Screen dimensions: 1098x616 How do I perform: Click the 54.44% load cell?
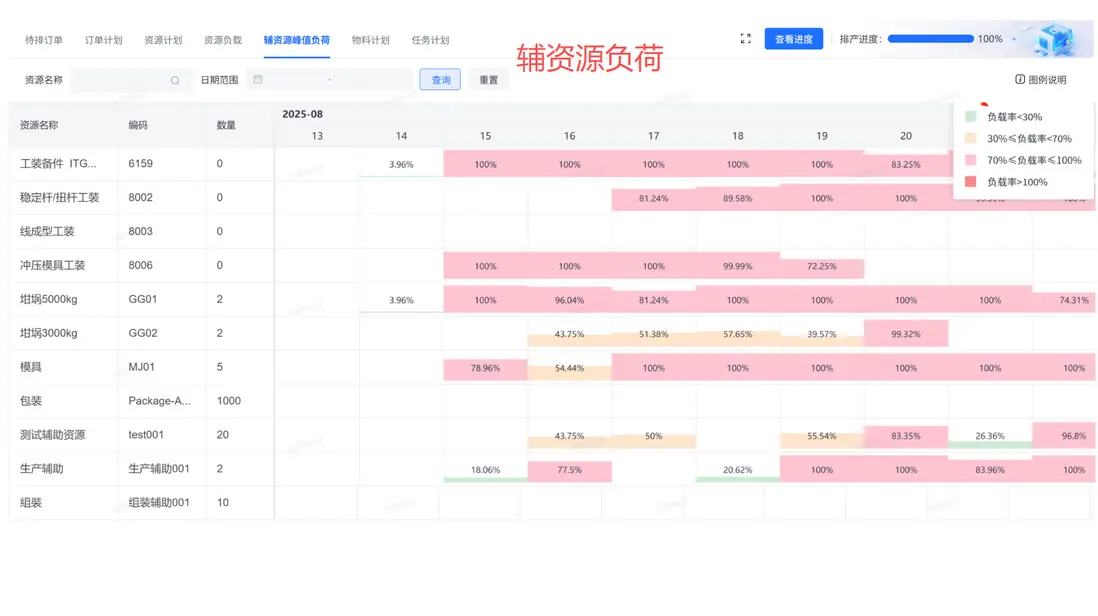coord(569,368)
